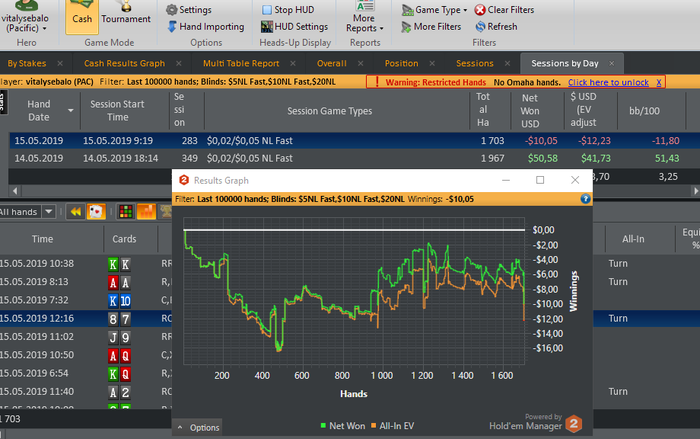
Task: Click the -$12,23 EV adjusted cell
Action: tap(594, 140)
